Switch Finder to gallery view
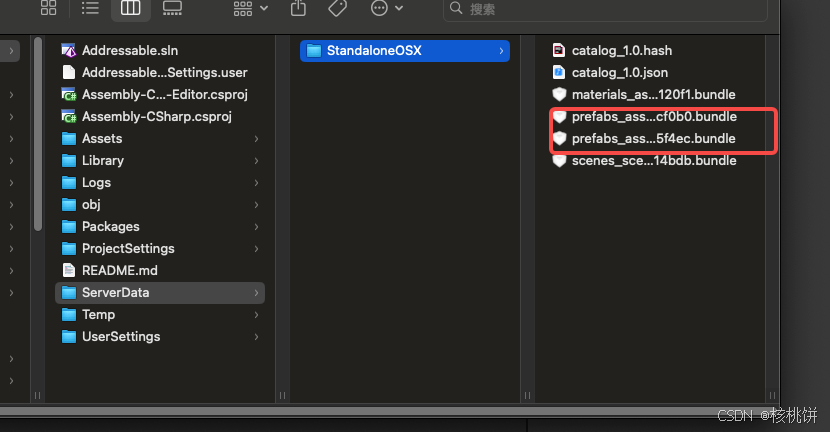 (x=172, y=8)
